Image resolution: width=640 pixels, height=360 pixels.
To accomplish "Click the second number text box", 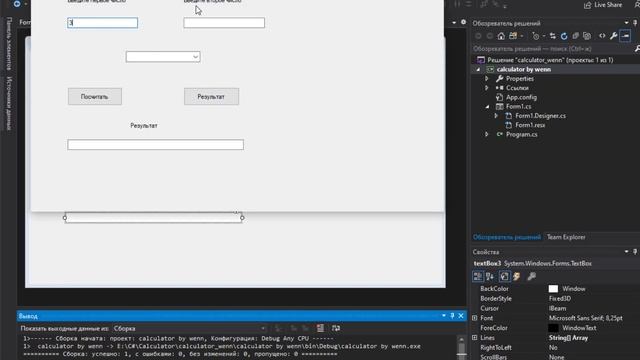I will tap(224, 23).
